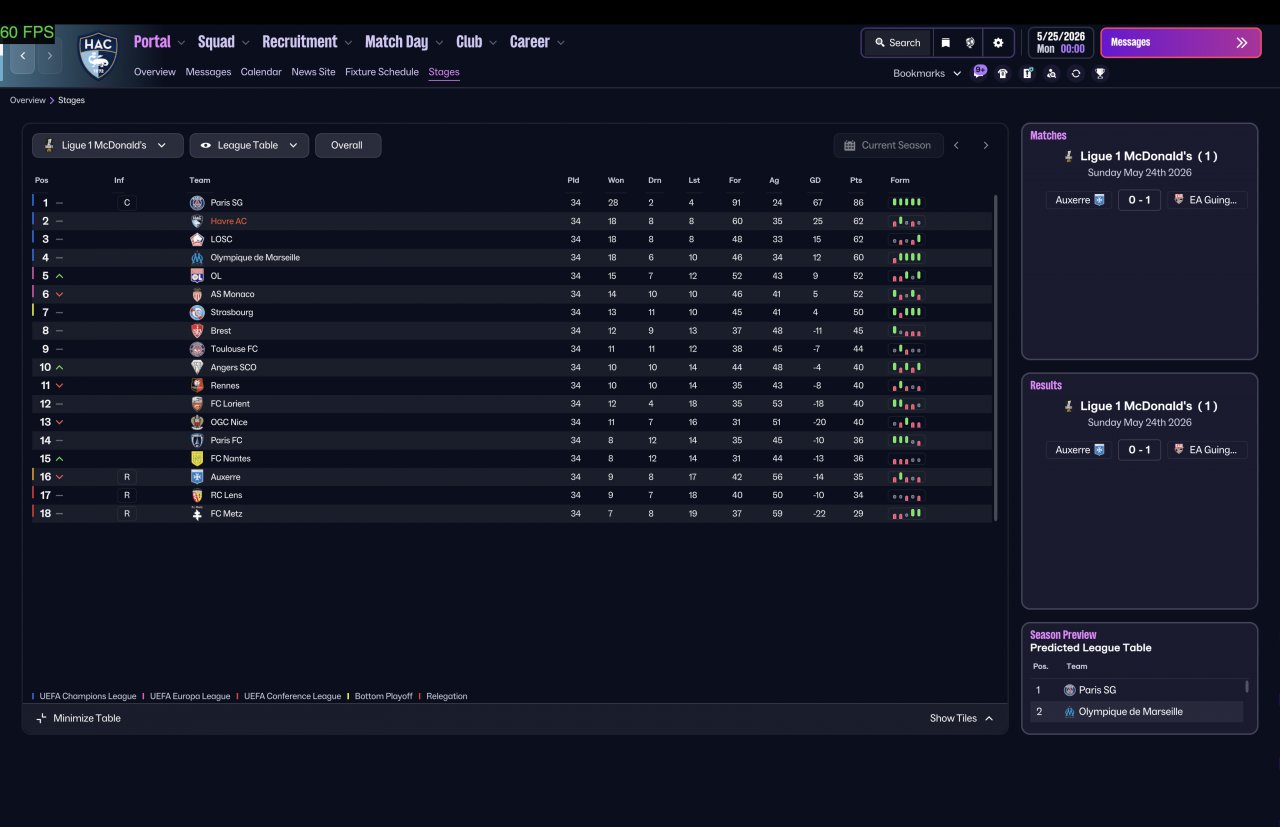This screenshot has height=827, width=1280.
Task: Switch to the Calendar tab
Action: click(x=261, y=72)
